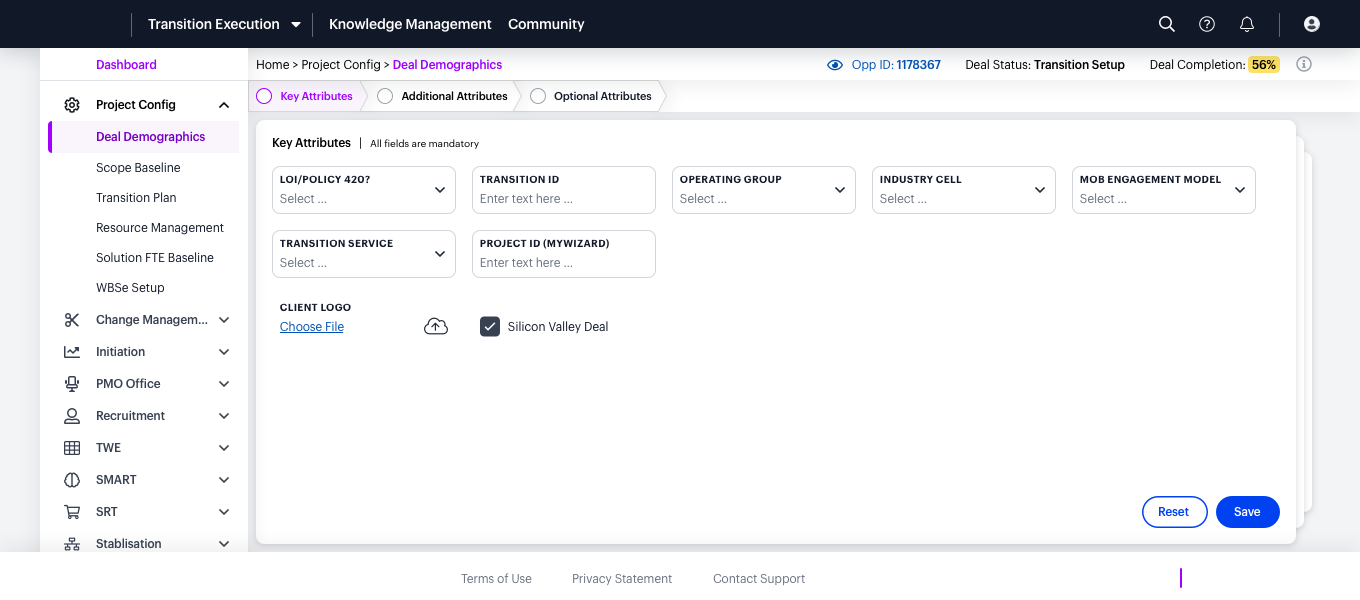Select Transition Plan in sidebar
Screen dimensions: 1360x600
tap(136, 198)
